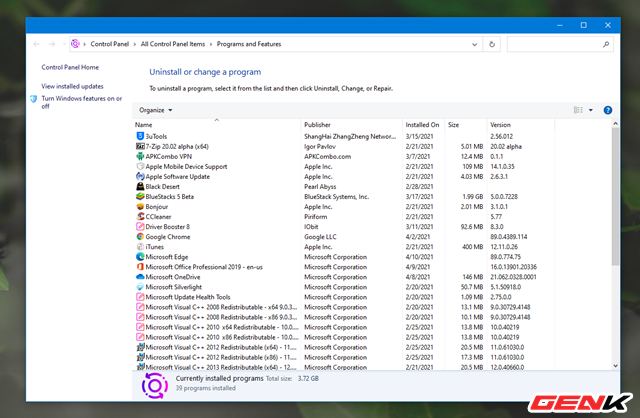Open Control Panel Home link

pos(70,67)
